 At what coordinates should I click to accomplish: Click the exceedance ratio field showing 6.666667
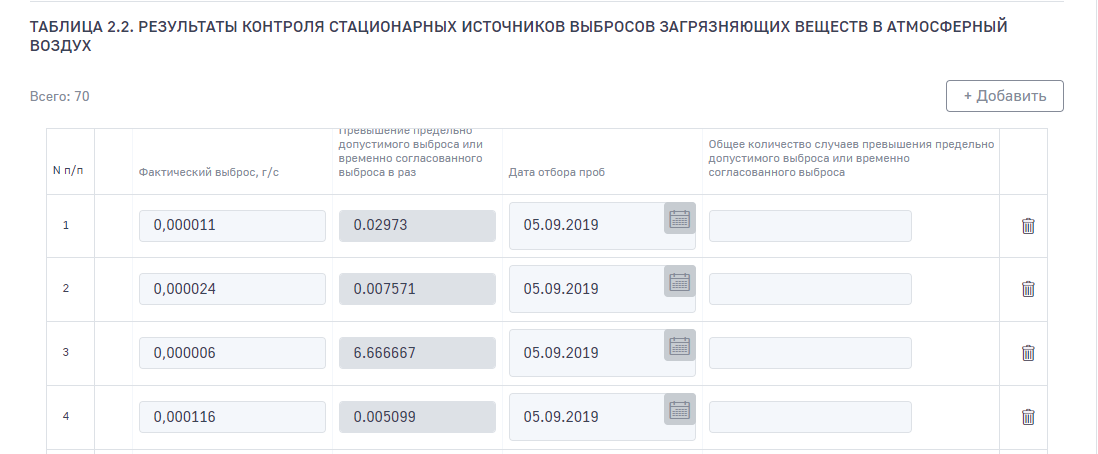tap(417, 353)
